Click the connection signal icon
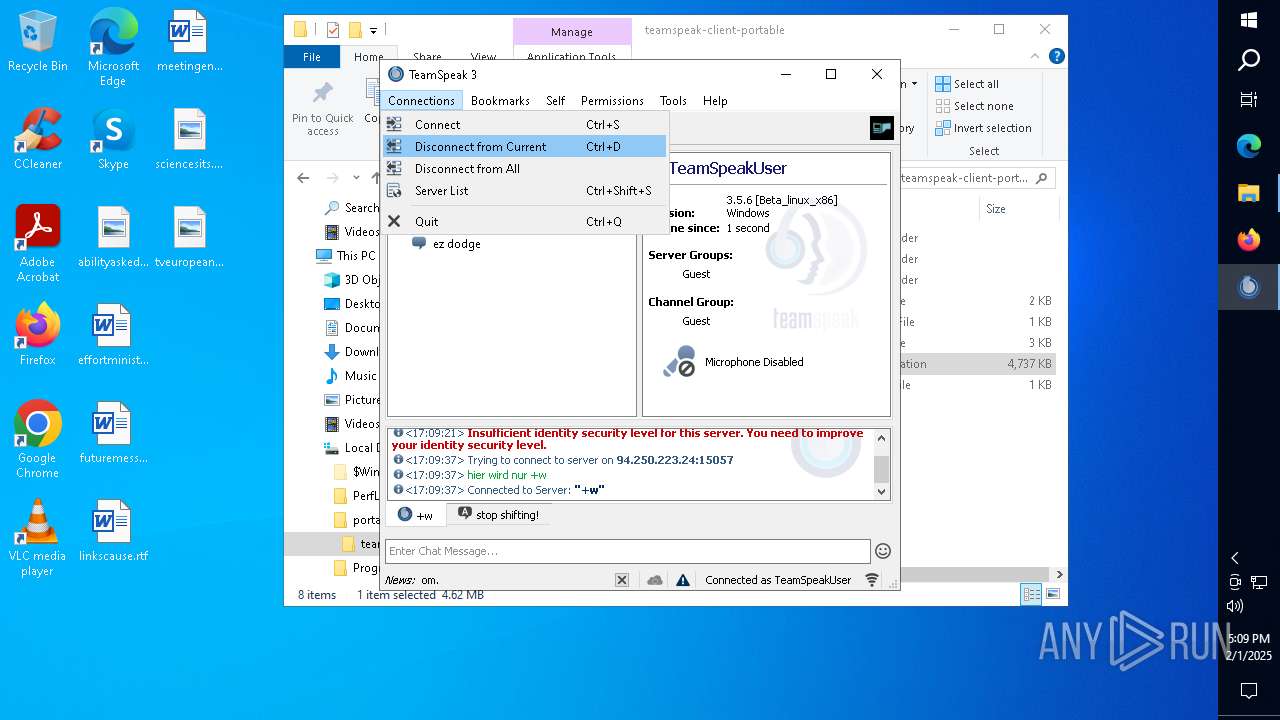 (x=872, y=580)
